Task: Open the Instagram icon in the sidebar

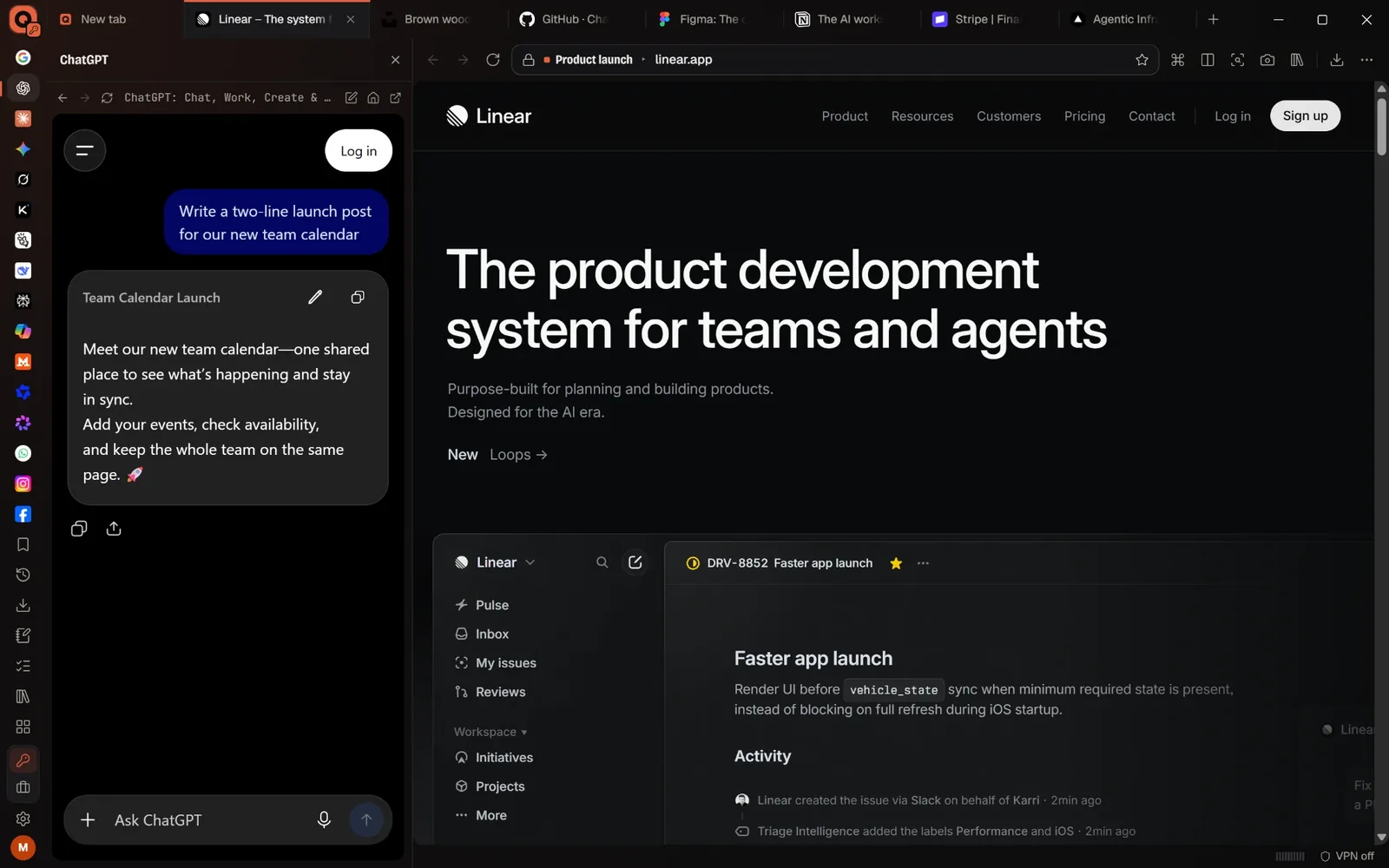Action: (23, 483)
